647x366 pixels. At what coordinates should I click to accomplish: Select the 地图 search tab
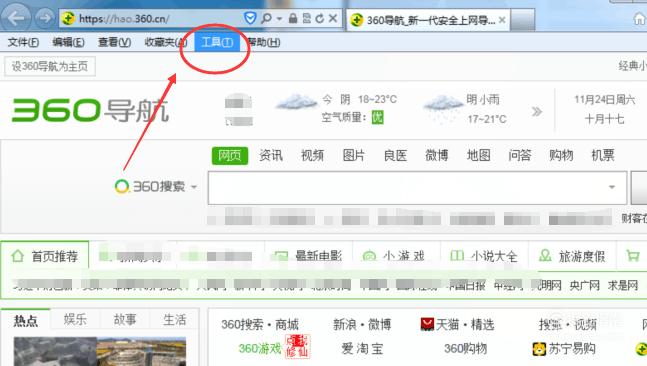pyautogui.click(x=478, y=156)
